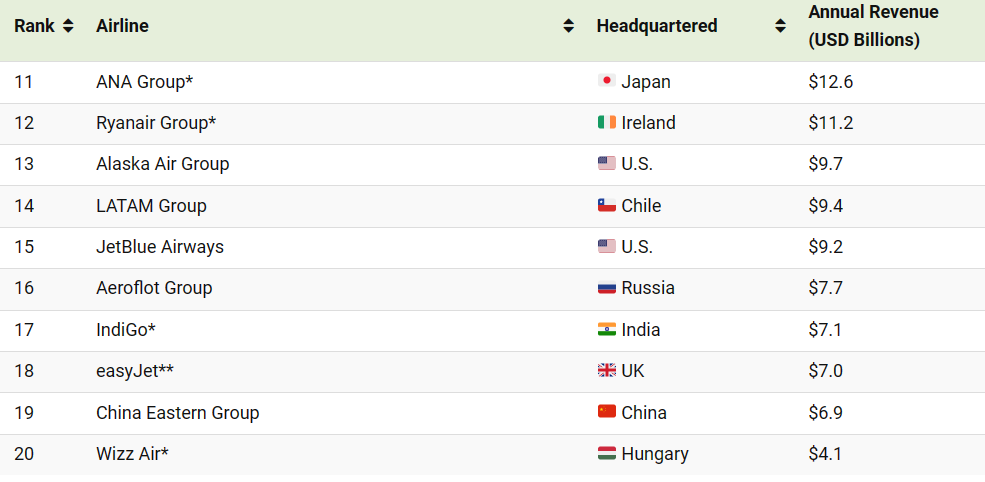Click the China flag icon
Image resolution: width=985 pixels, height=482 pixels.
pos(607,412)
